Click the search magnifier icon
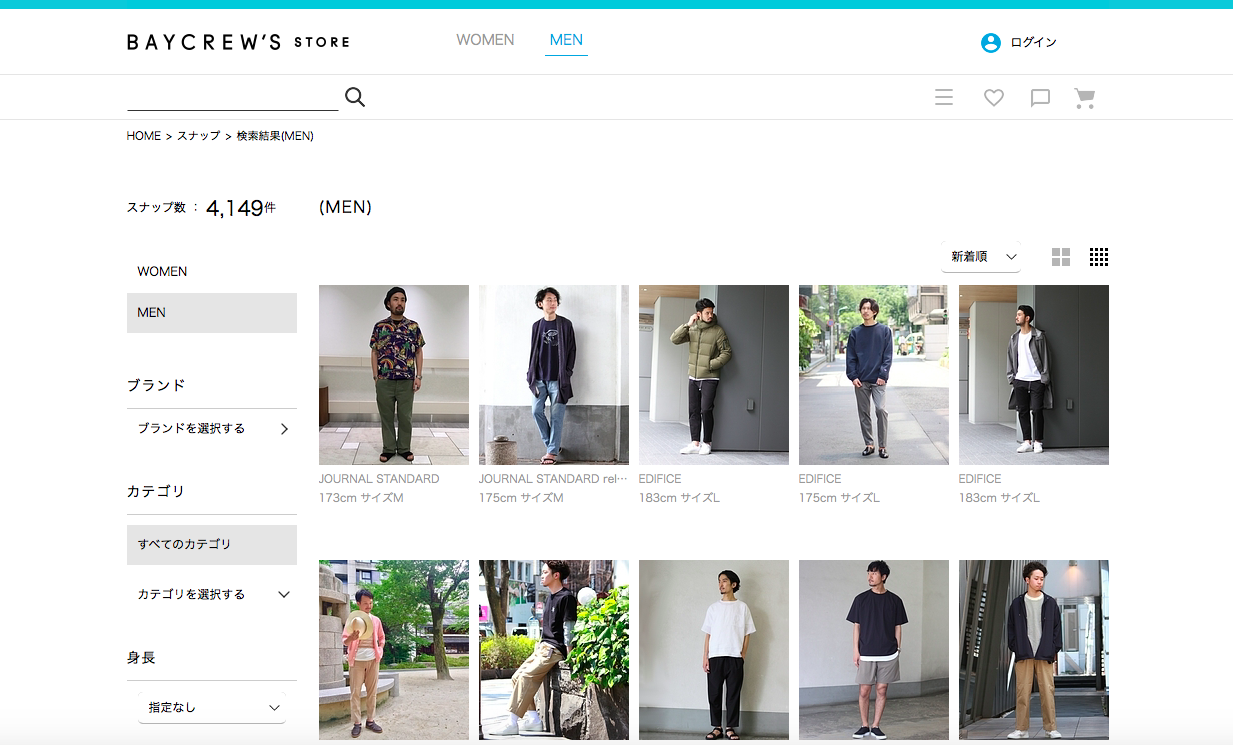This screenshot has height=745, width=1233. click(x=355, y=97)
